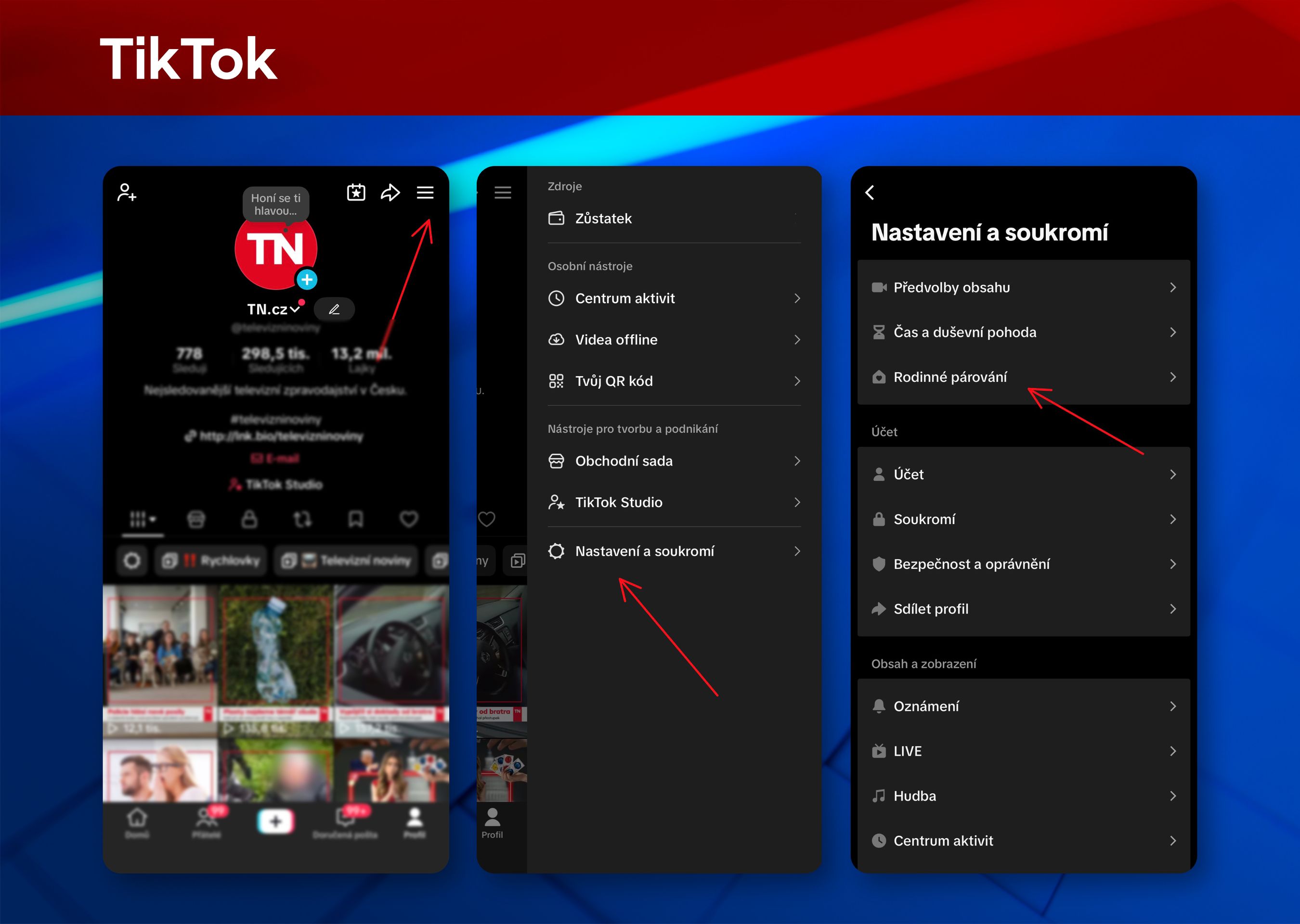Open the Zůstatek balance row
The width and height of the screenshot is (1300, 924).
pos(674,218)
